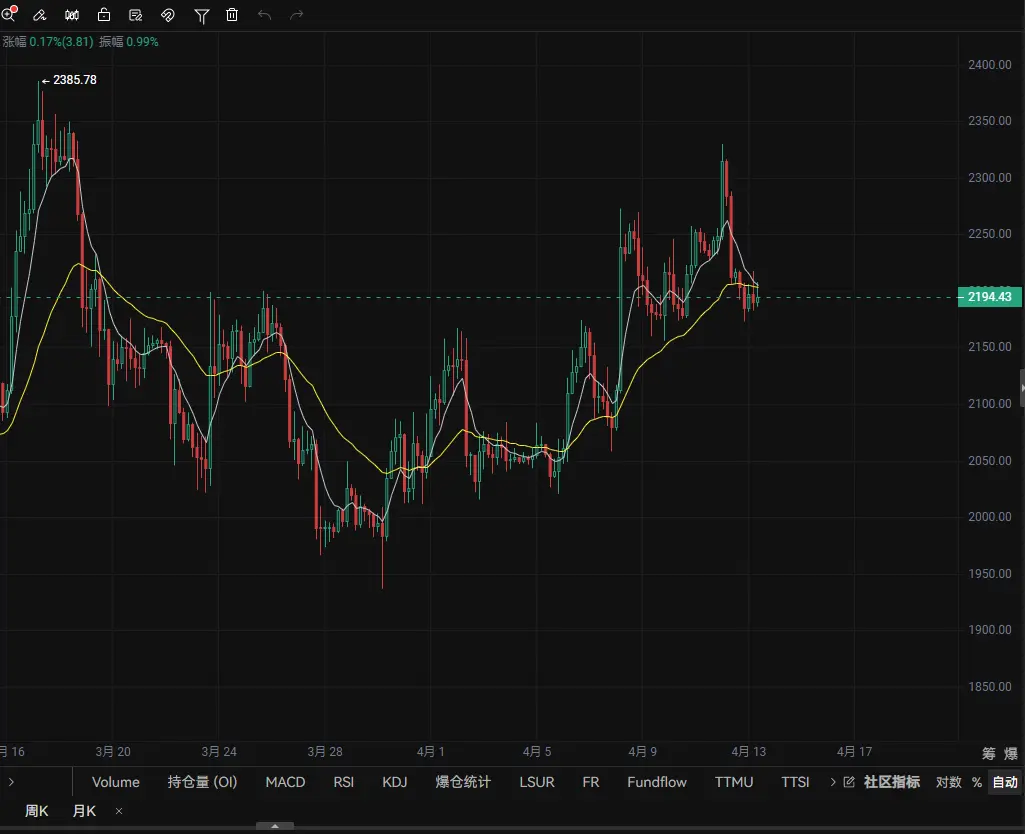This screenshot has width=1025, height=834.
Task: Click the 2194.43 current price label
Action: click(989, 297)
